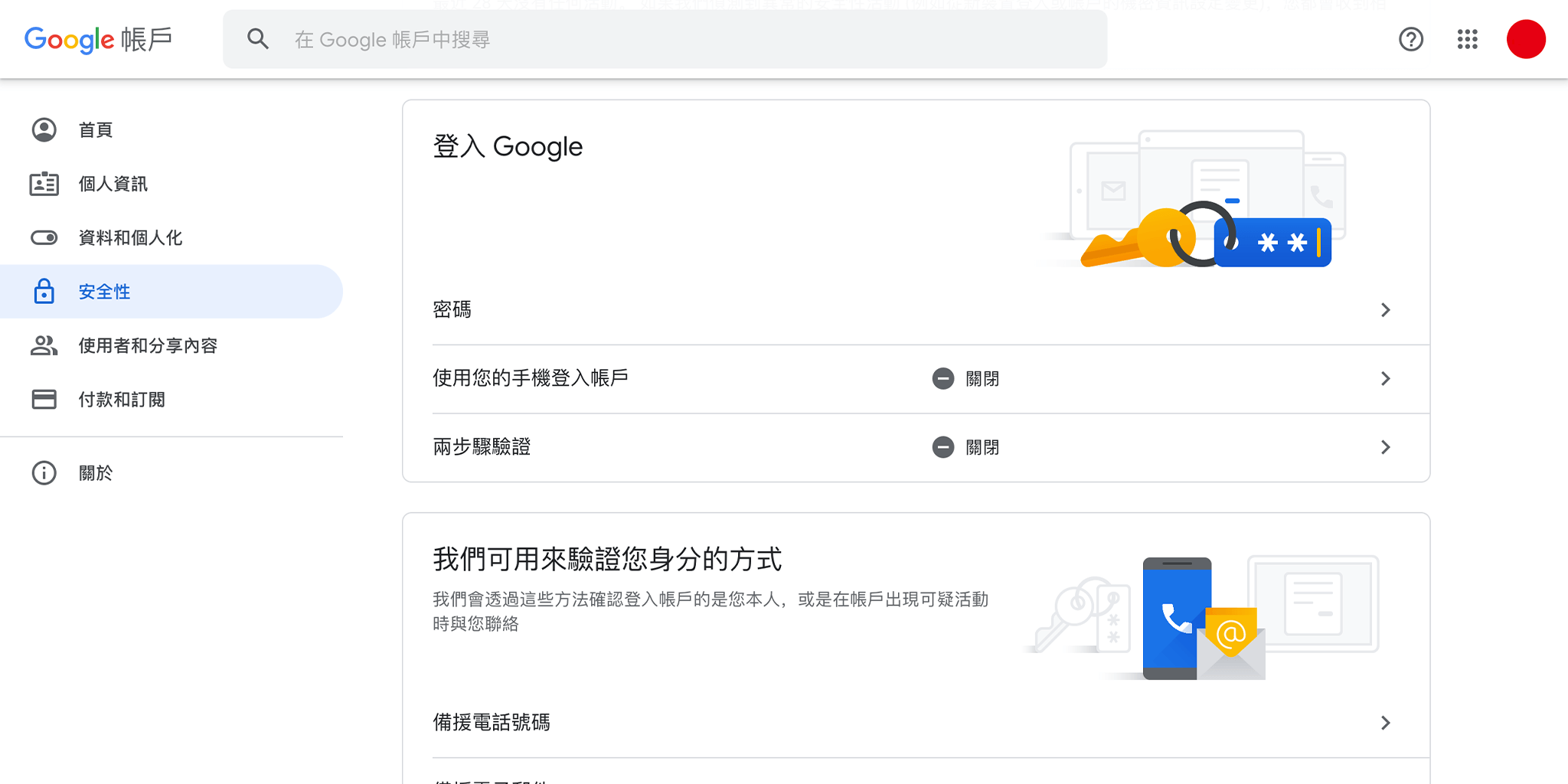Click the 資料和個人化 toggle icon
Screen dimensions: 1568x784
(x=44, y=237)
